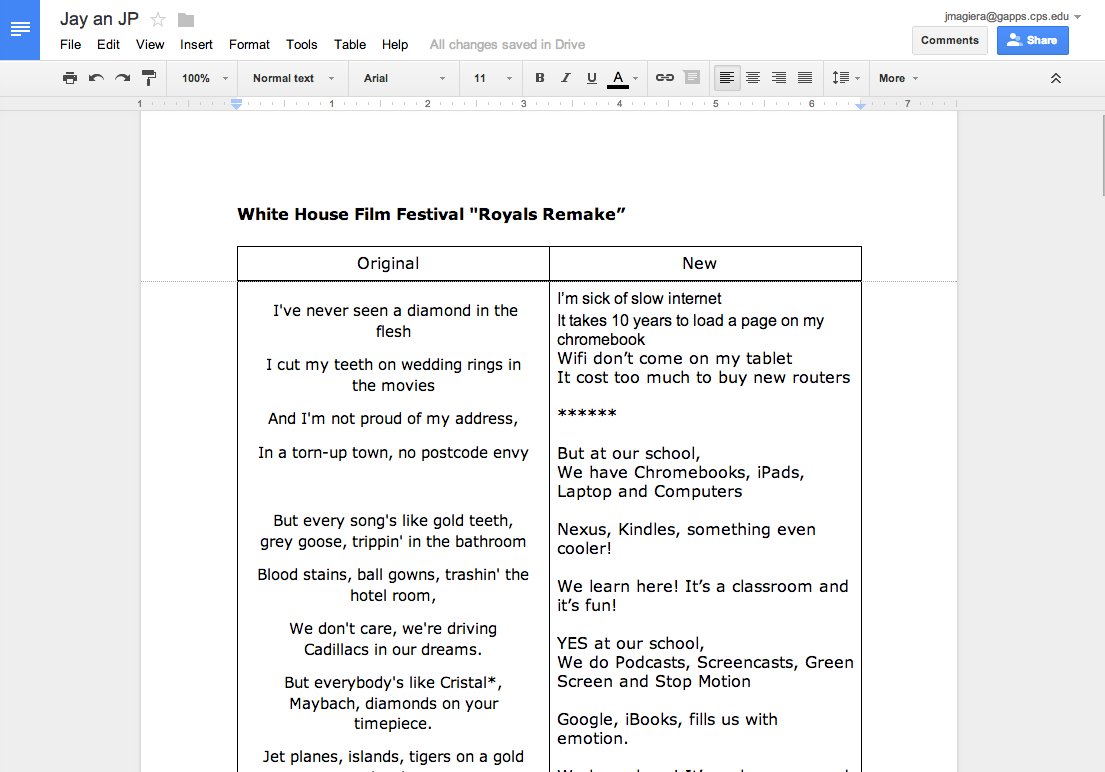1105x772 pixels.
Task: Expand the text color dropdown arrow
Action: pos(636,78)
